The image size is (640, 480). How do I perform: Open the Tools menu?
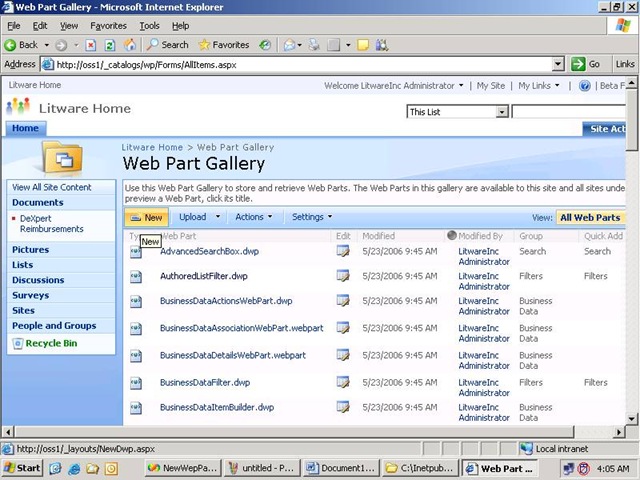149,26
